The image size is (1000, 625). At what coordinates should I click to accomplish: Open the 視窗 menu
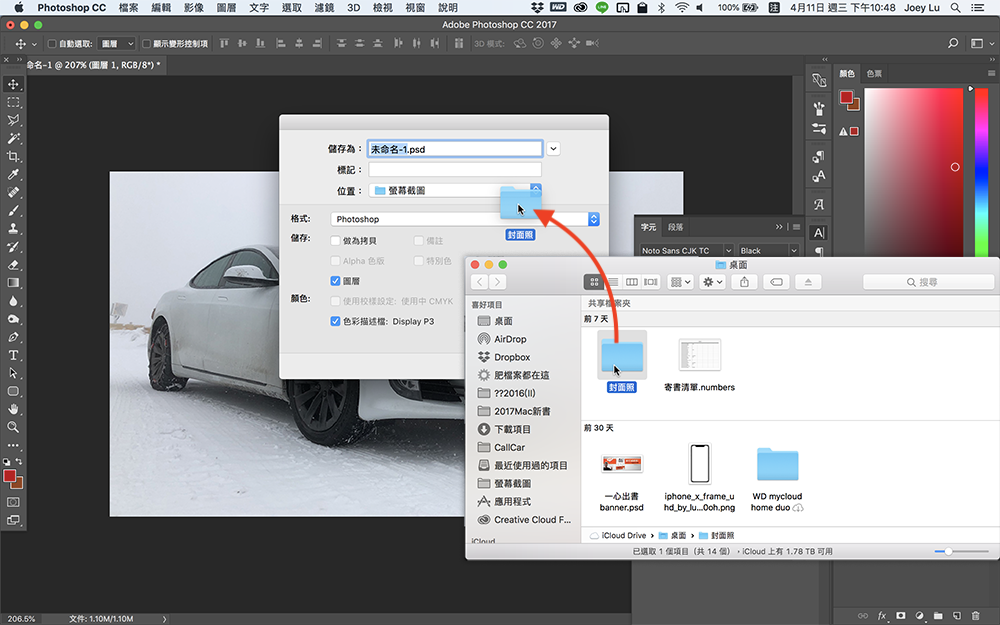tap(415, 8)
